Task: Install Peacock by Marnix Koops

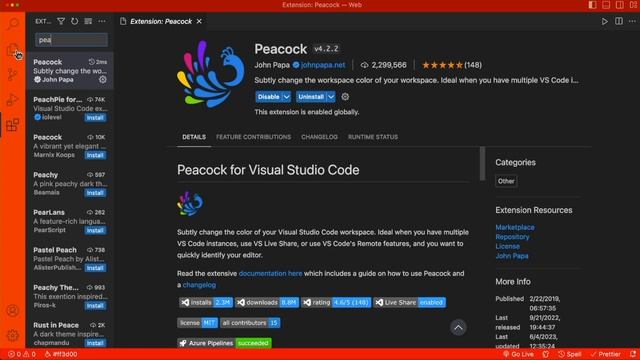Action: (95, 155)
